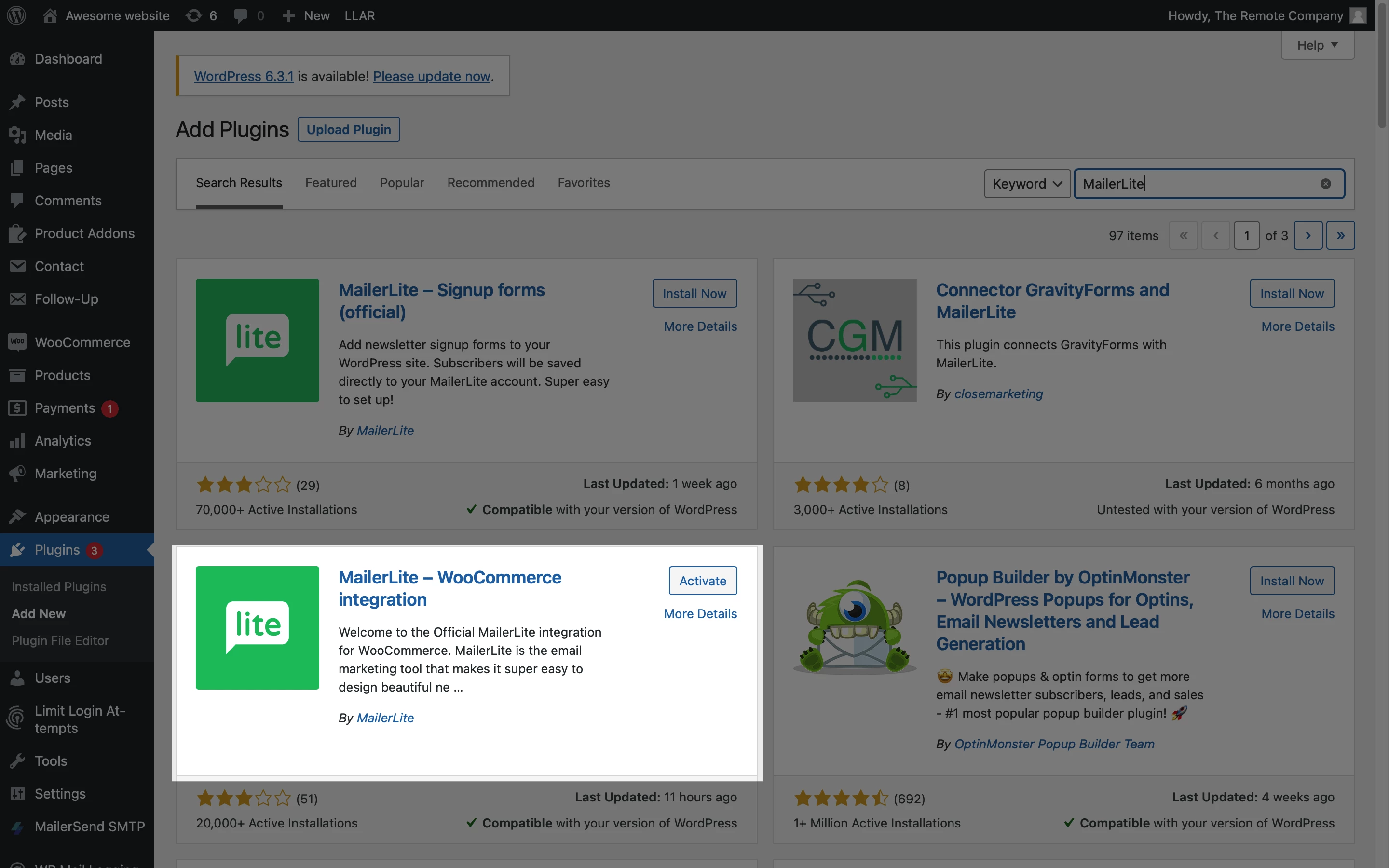
Task: Jump to last page of results
Action: (x=1340, y=235)
